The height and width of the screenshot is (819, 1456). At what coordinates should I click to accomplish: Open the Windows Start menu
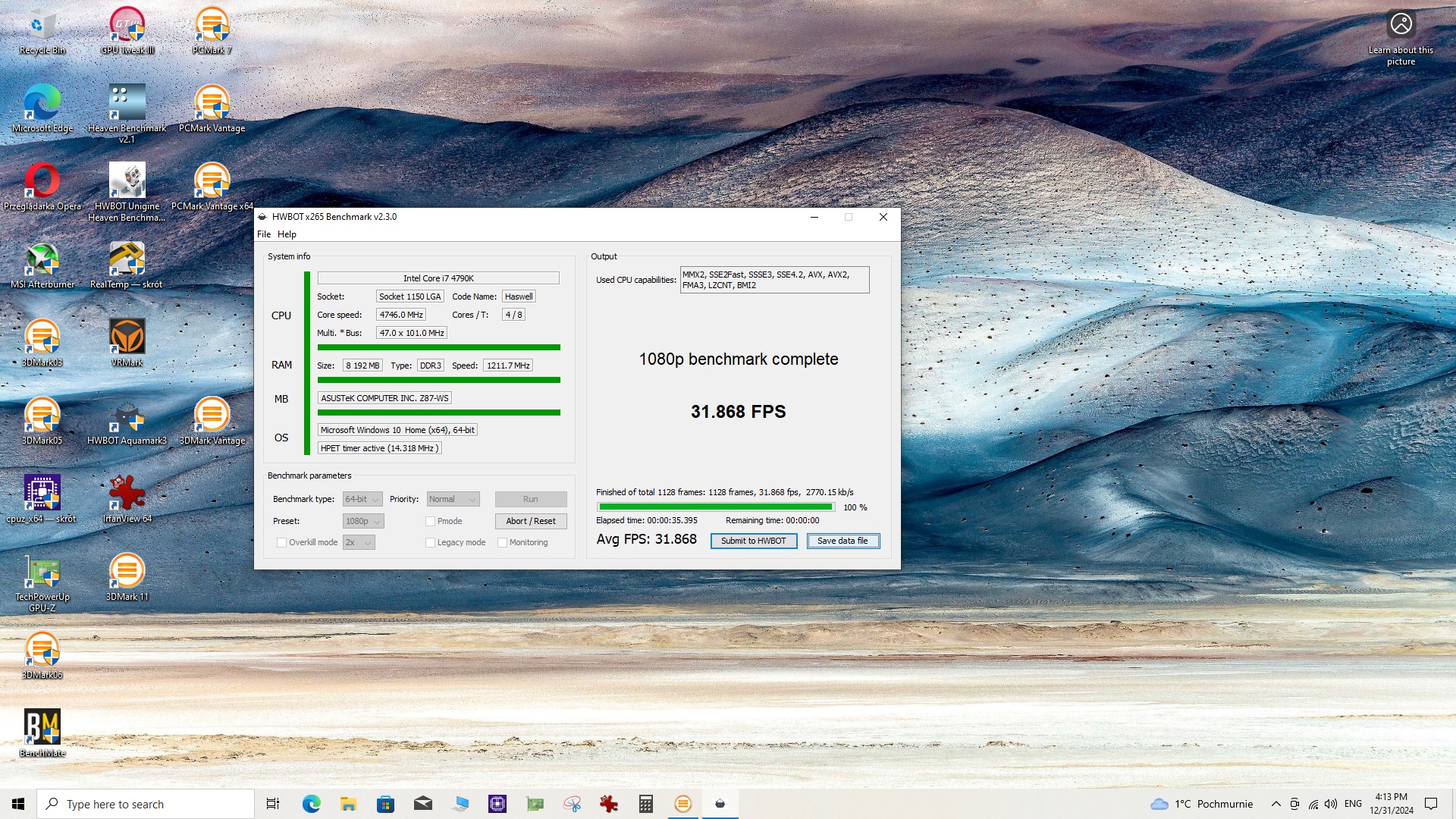click(x=18, y=804)
